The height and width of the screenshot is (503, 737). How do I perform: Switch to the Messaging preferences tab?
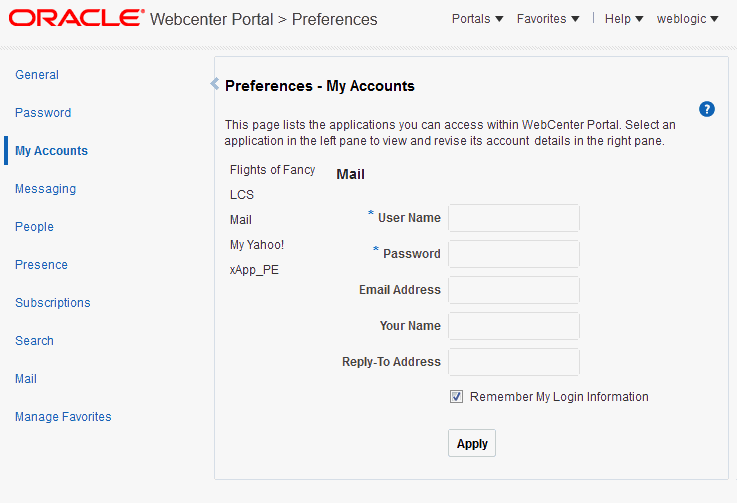click(45, 189)
